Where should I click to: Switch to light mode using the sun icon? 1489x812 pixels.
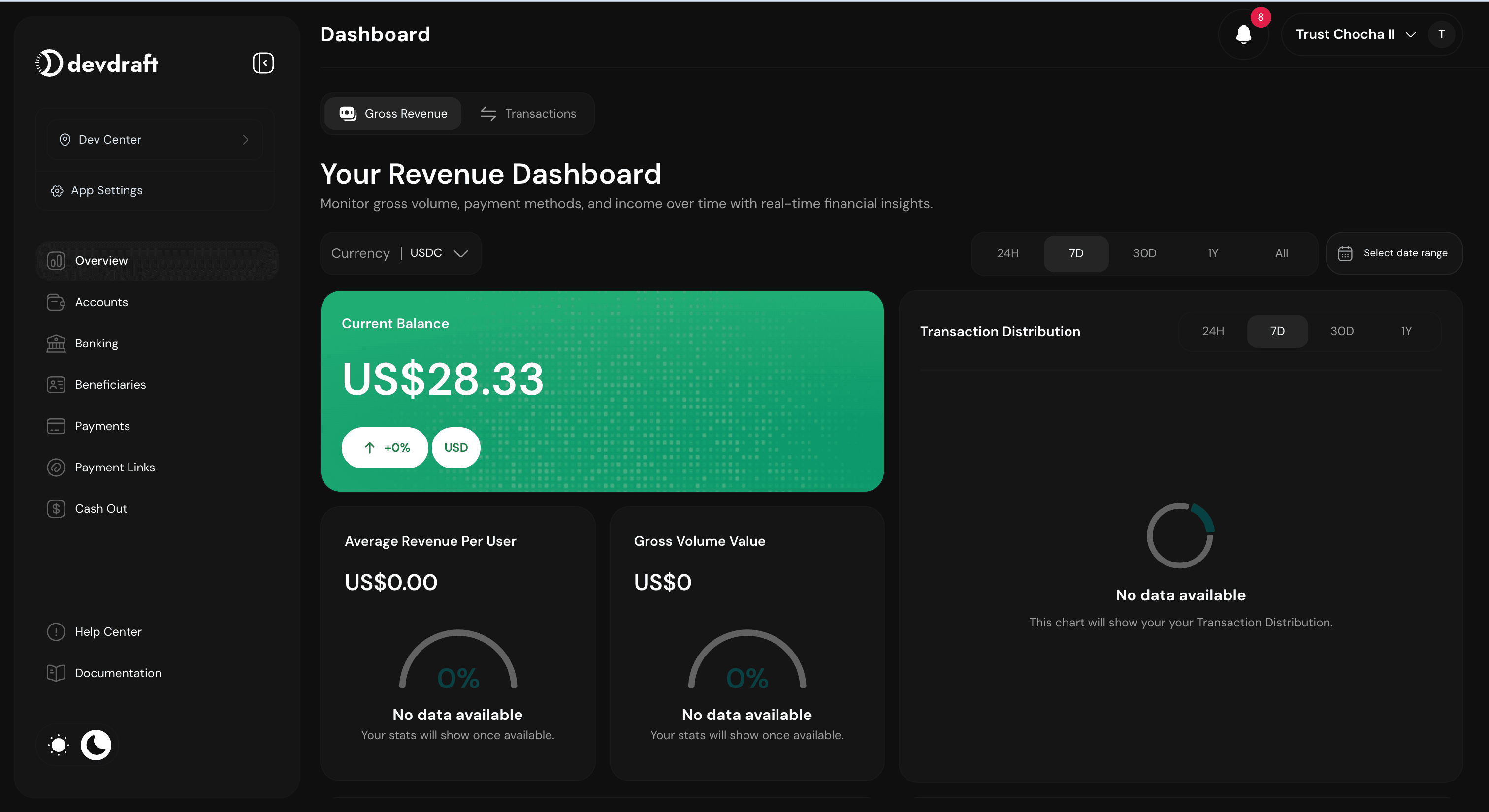pos(58,745)
